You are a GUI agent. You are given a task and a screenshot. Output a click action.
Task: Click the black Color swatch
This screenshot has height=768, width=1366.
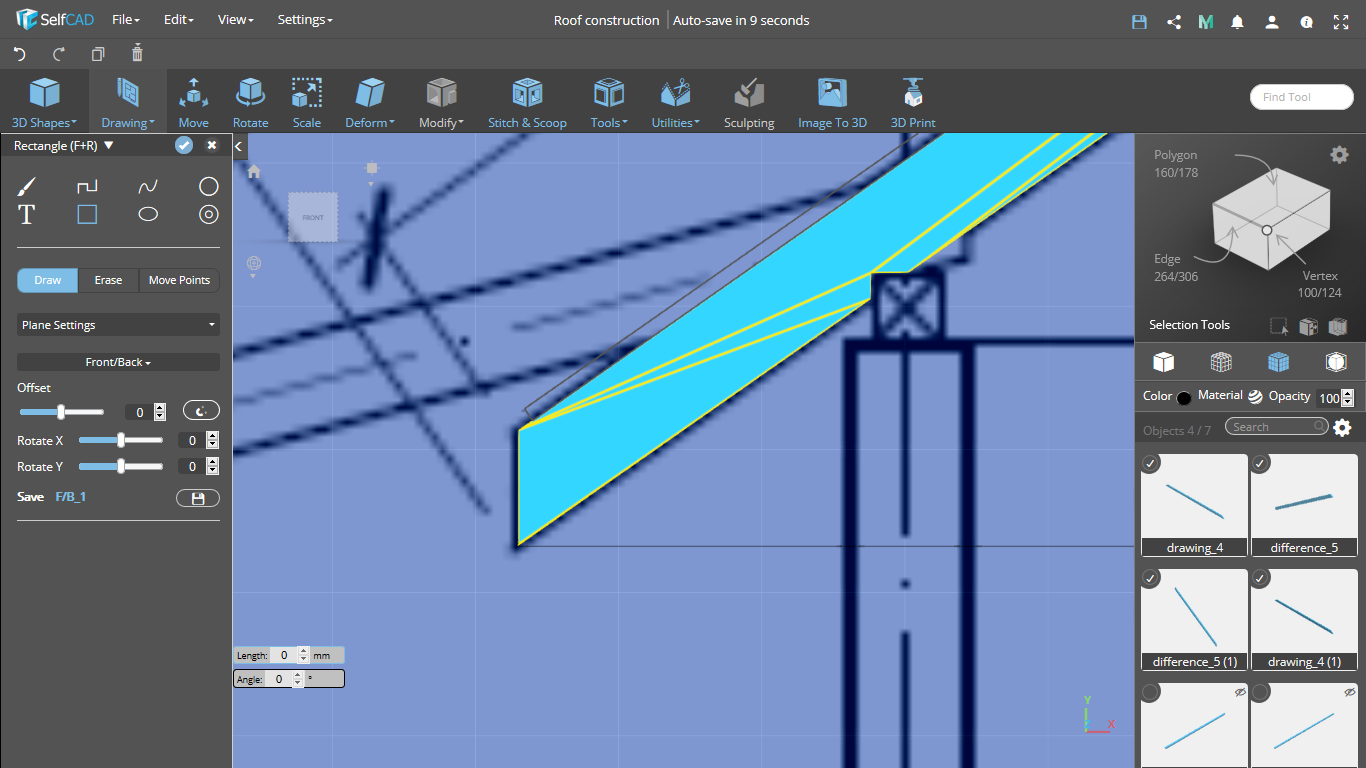click(x=1184, y=398)
